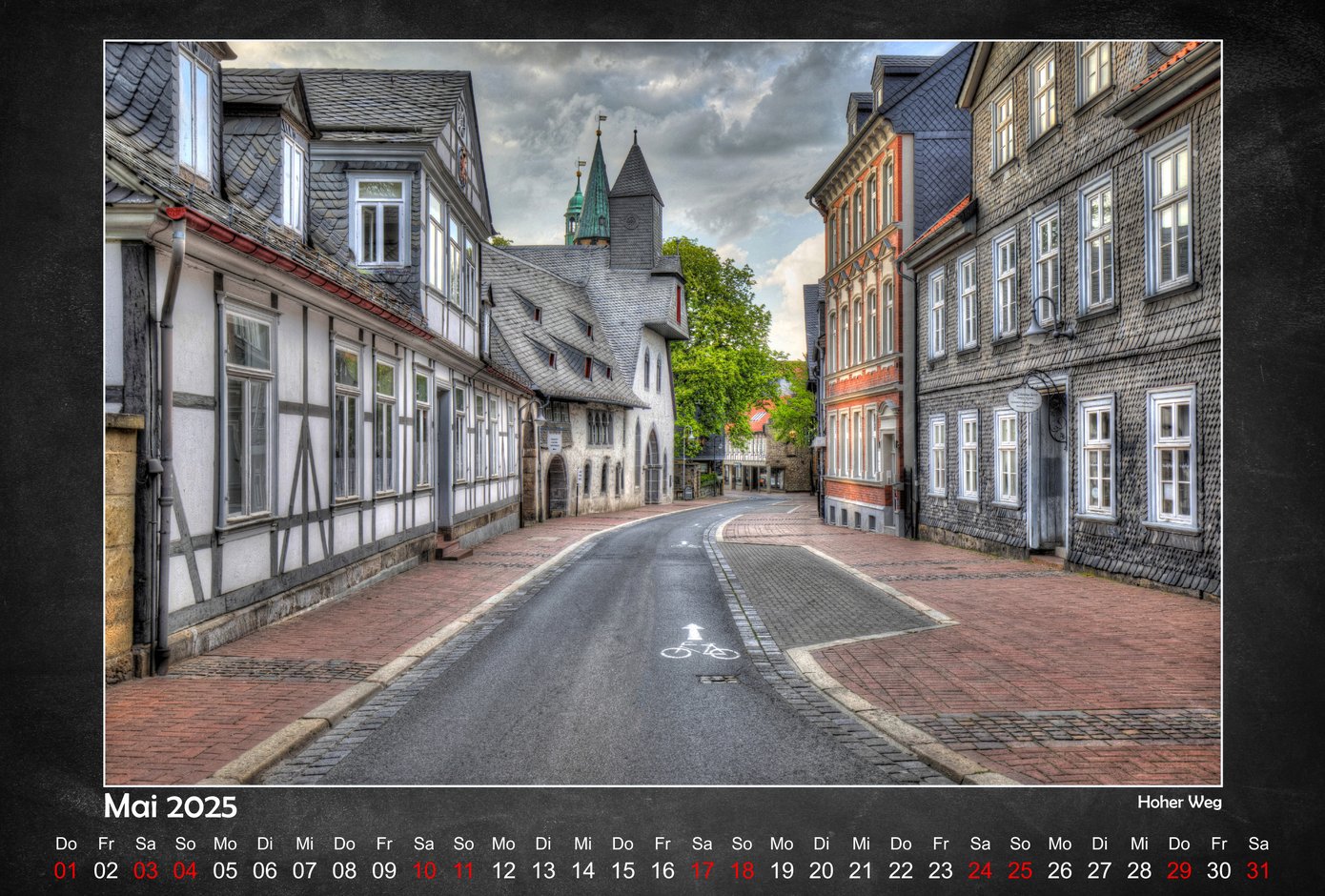The image size is (1325, 896).
Task: Select date 23 in the day row
Action: (941, 870)
